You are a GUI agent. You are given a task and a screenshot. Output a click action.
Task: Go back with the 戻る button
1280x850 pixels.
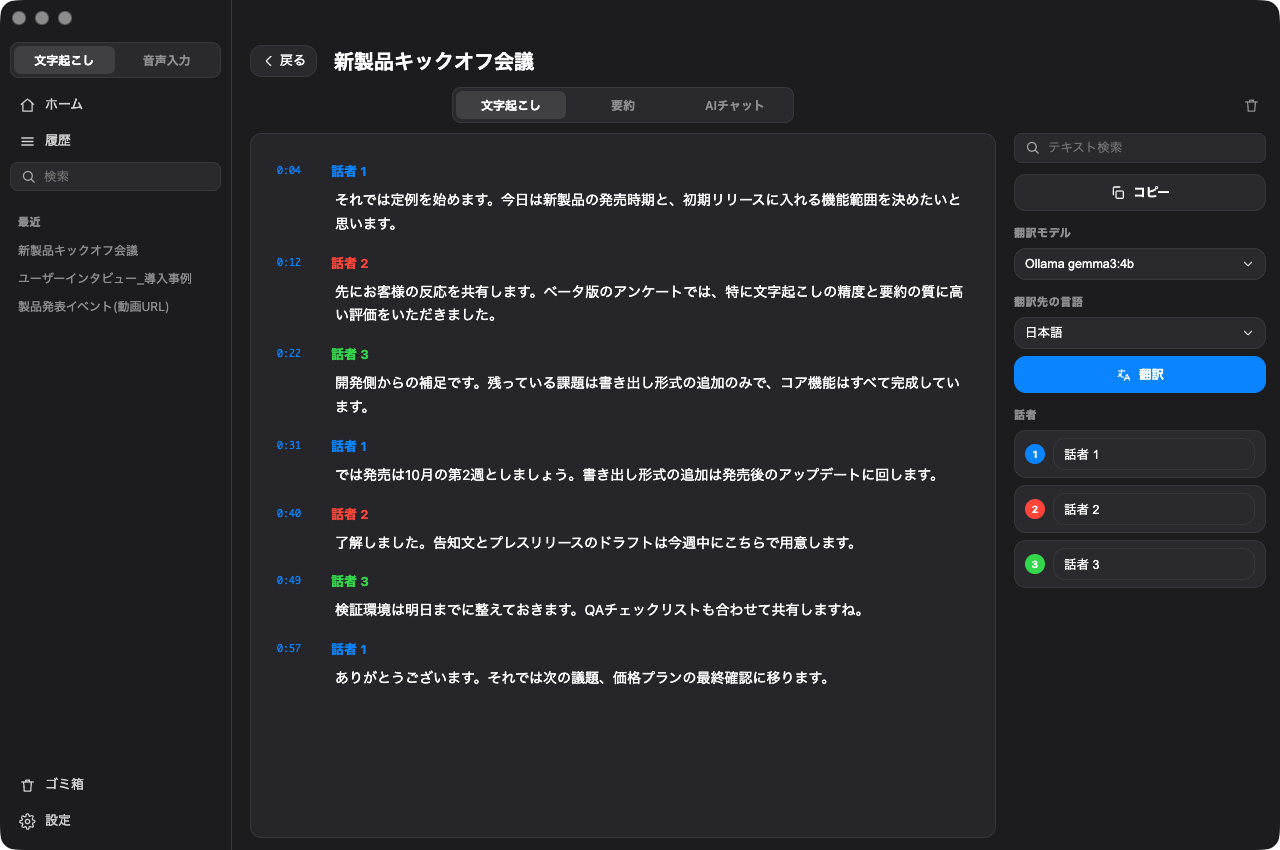pos(284,61)
